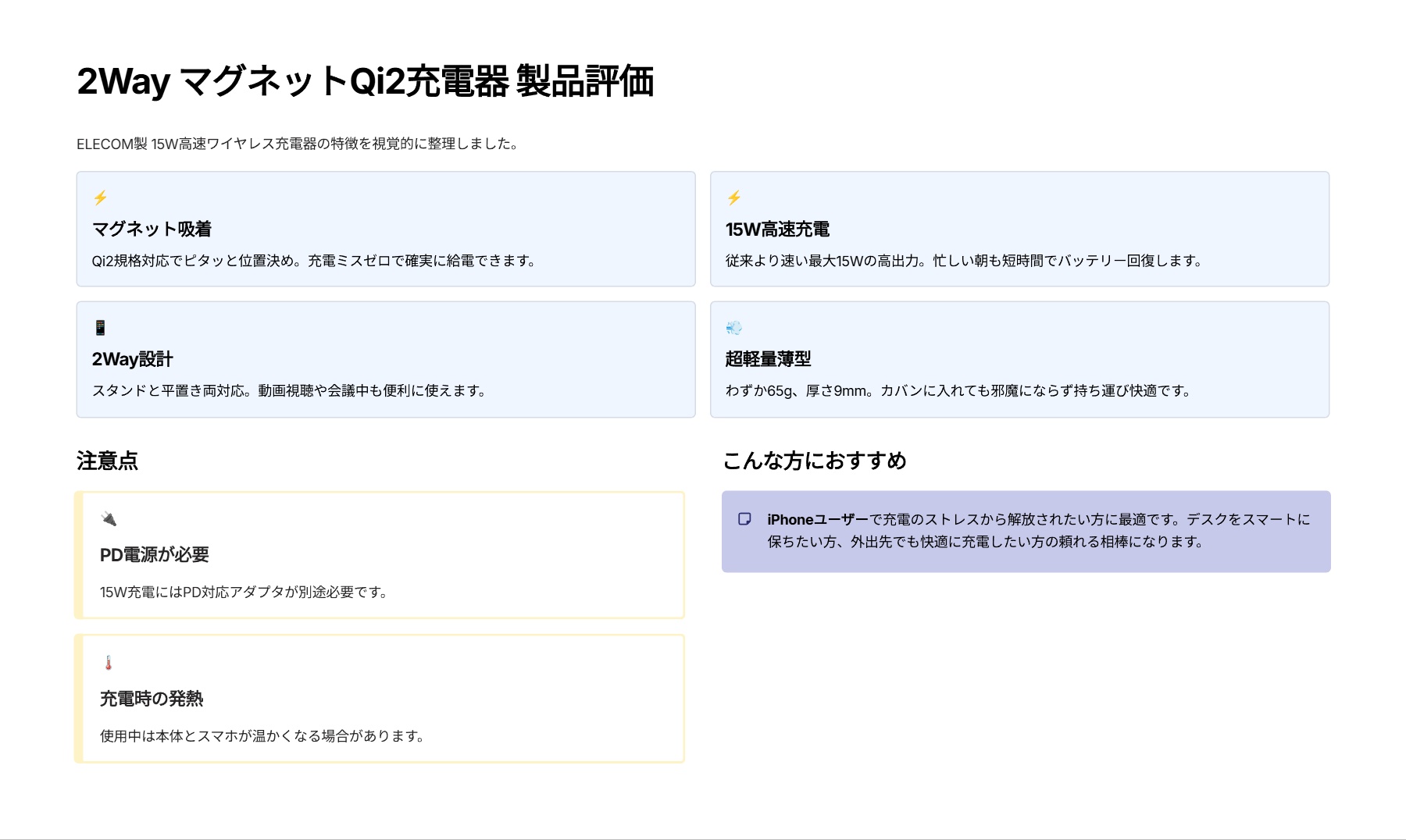Click the こんな方におすすめ section heading
Screen dimensions: 1406x840
pyautogui.click(x=817, y=461)
